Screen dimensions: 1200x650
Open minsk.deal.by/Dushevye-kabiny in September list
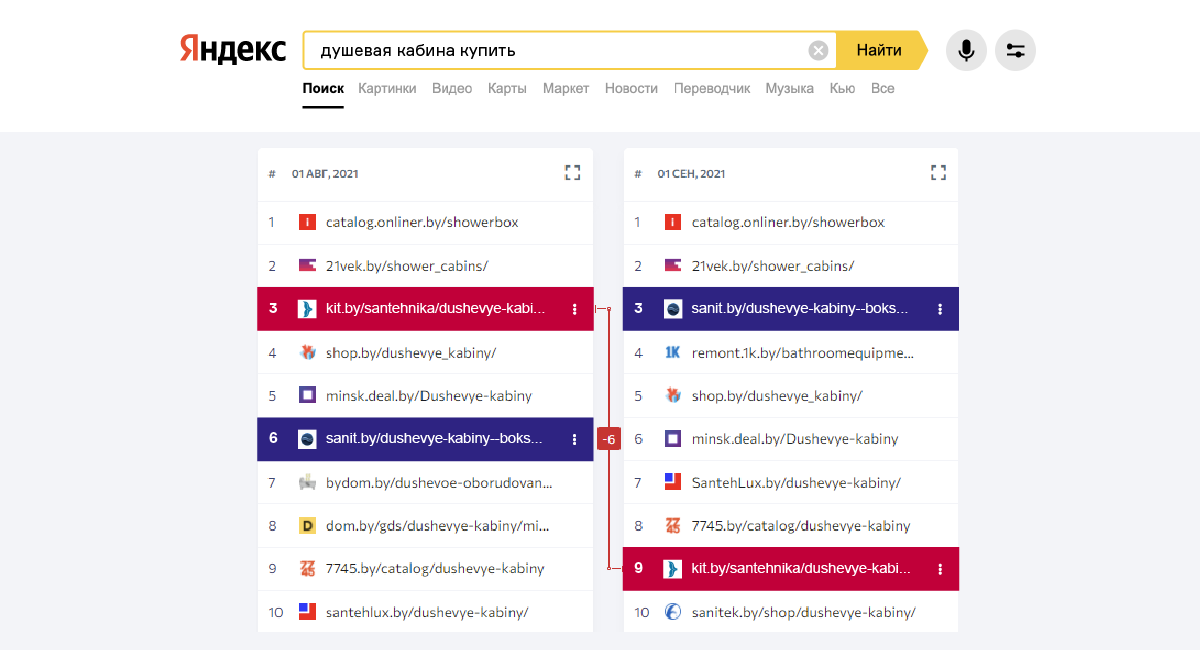pos(795,439)
